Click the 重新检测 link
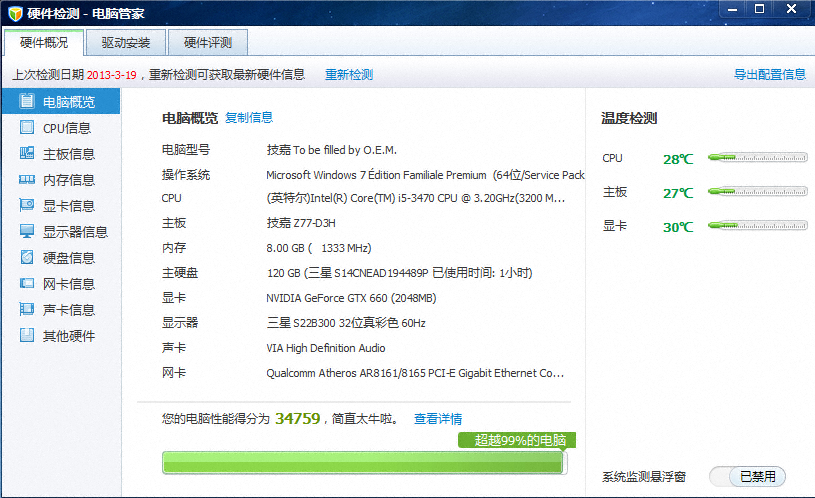Image resolution: width=815 pixels, height=498 pixels. click(x=349, y=75)
